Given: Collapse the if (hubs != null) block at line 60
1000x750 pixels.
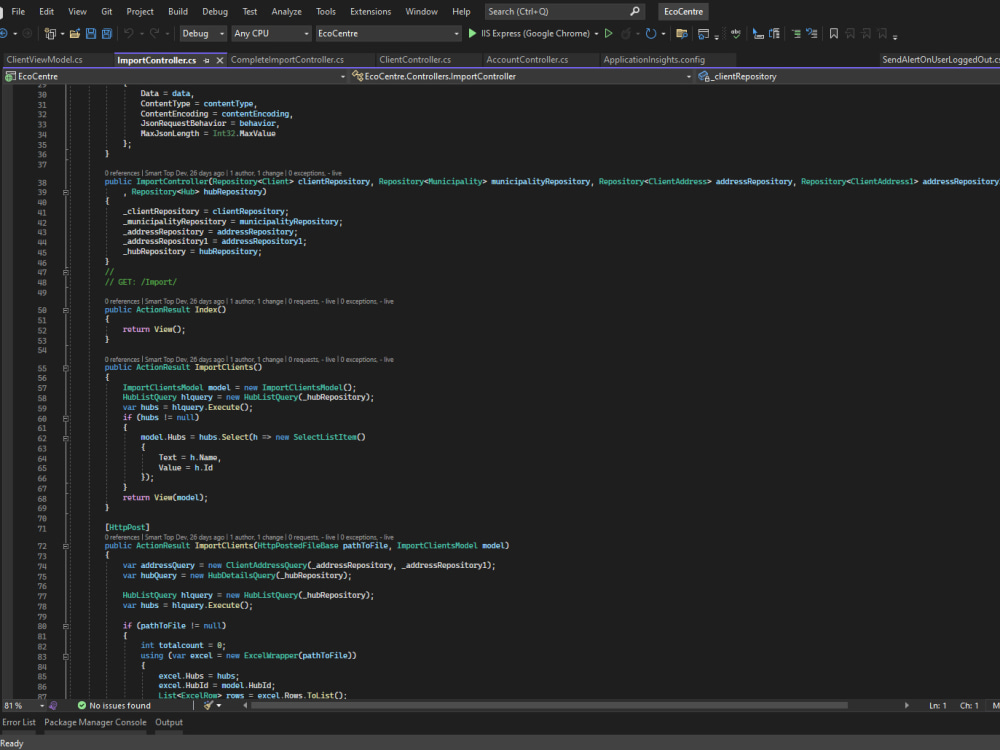Looking at the screenshot, I should coord(66,418).
